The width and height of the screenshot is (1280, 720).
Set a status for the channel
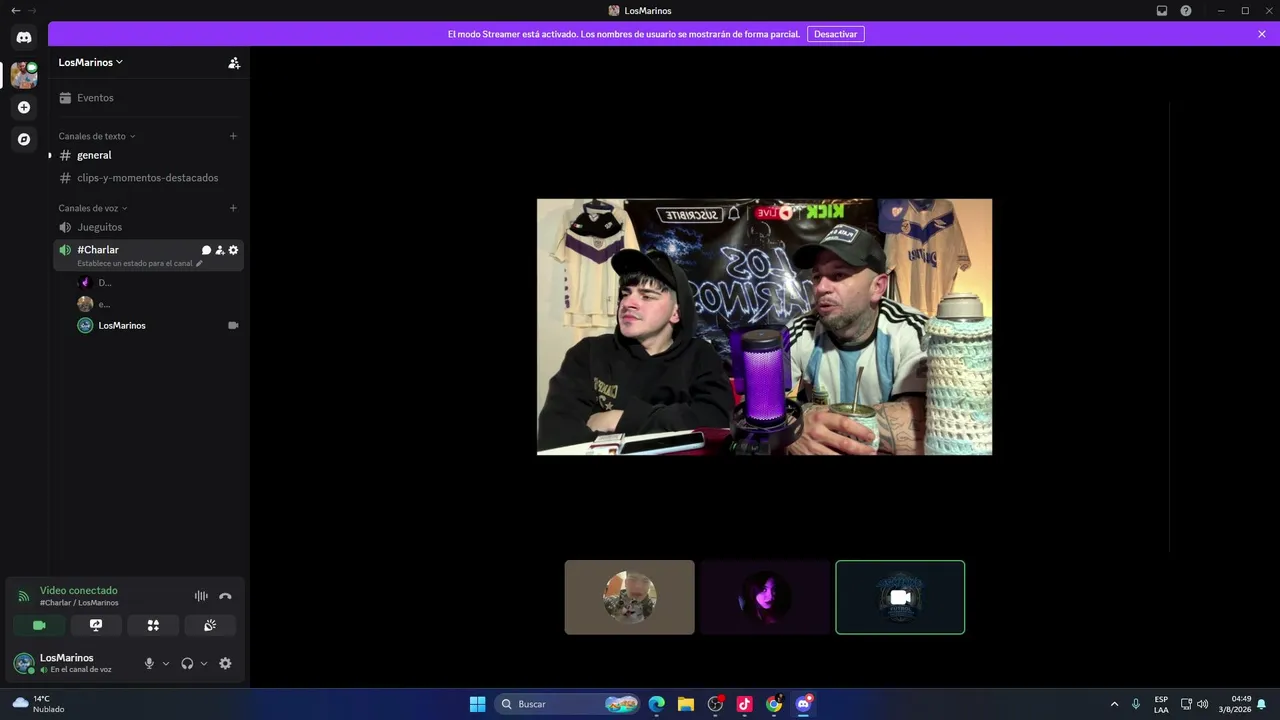click(x=140, y=263)
